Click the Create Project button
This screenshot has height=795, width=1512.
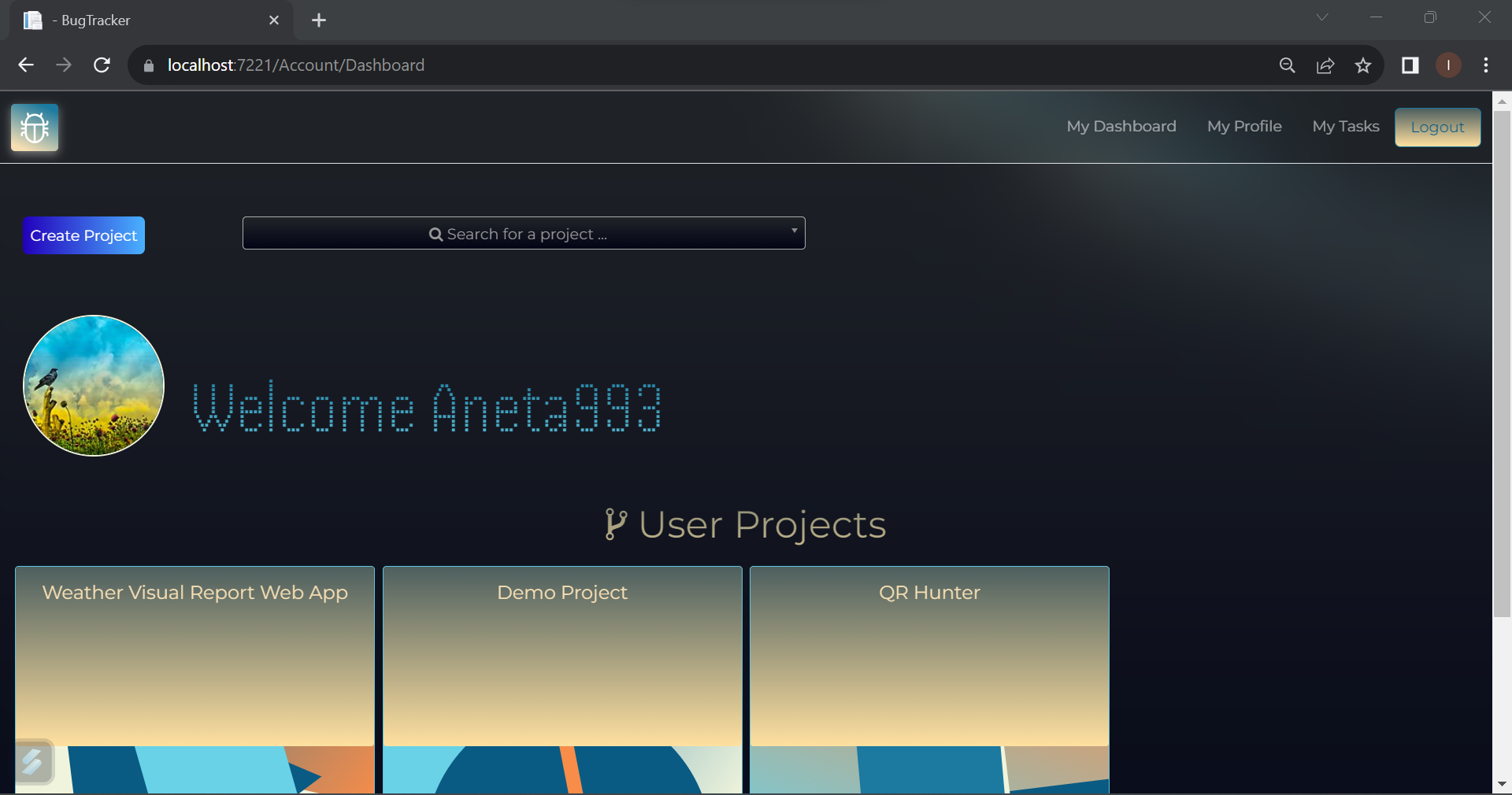pos(84,235)
